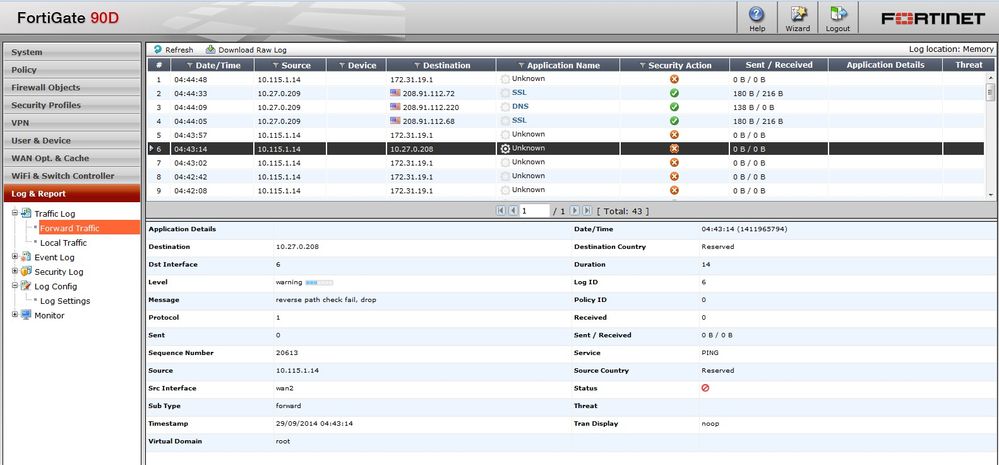Click the filter icon on Application Name column
The image size is (999, 465).
521,66
